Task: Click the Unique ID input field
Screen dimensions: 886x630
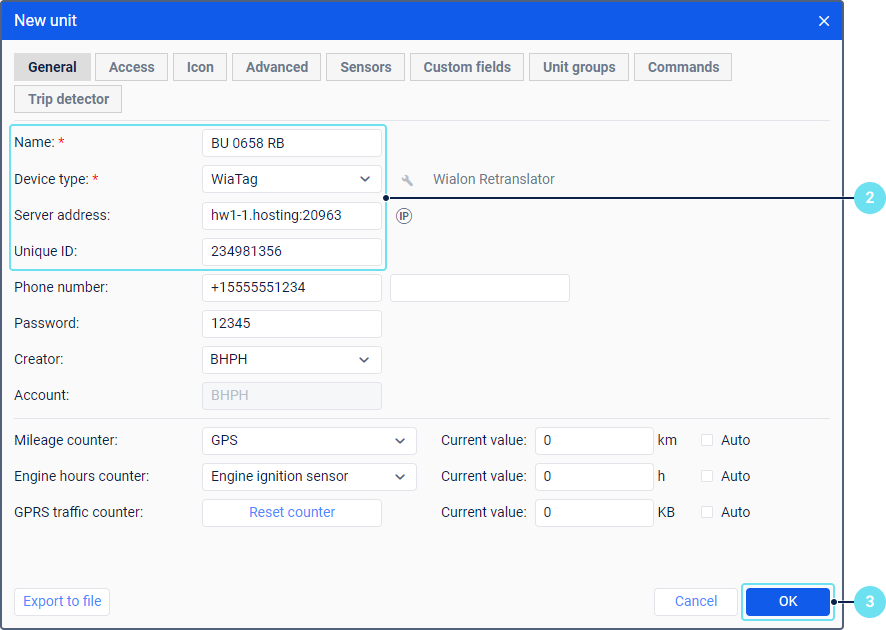Action: [x=292, y=251]
